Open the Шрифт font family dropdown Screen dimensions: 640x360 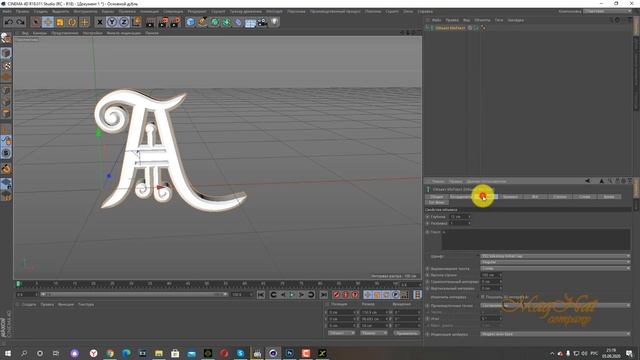pos(555,256)
